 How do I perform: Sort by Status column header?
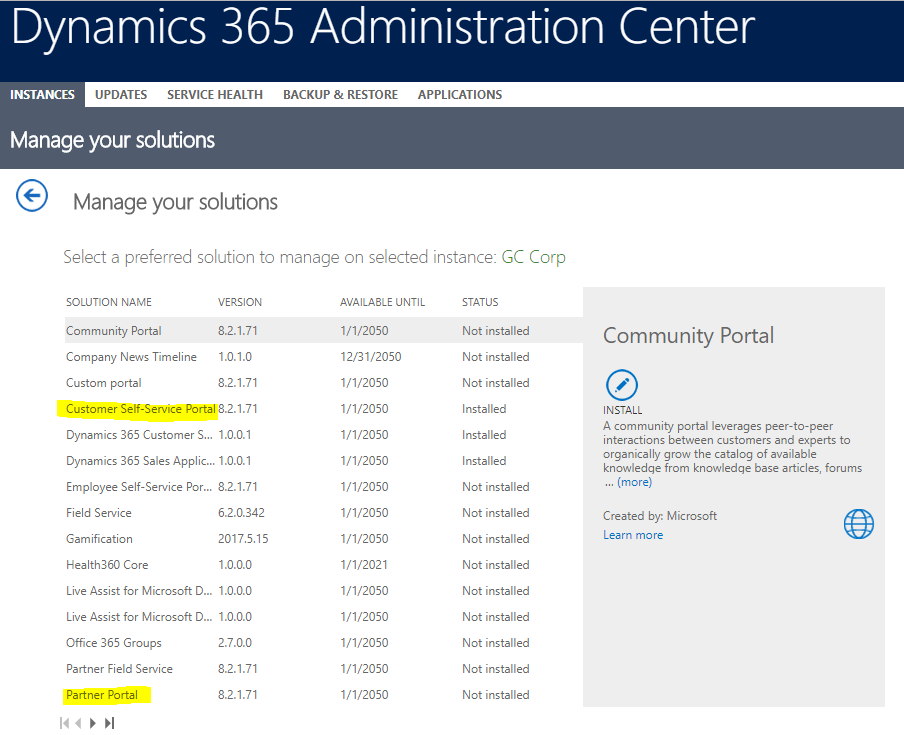click(x=480, y=302)
